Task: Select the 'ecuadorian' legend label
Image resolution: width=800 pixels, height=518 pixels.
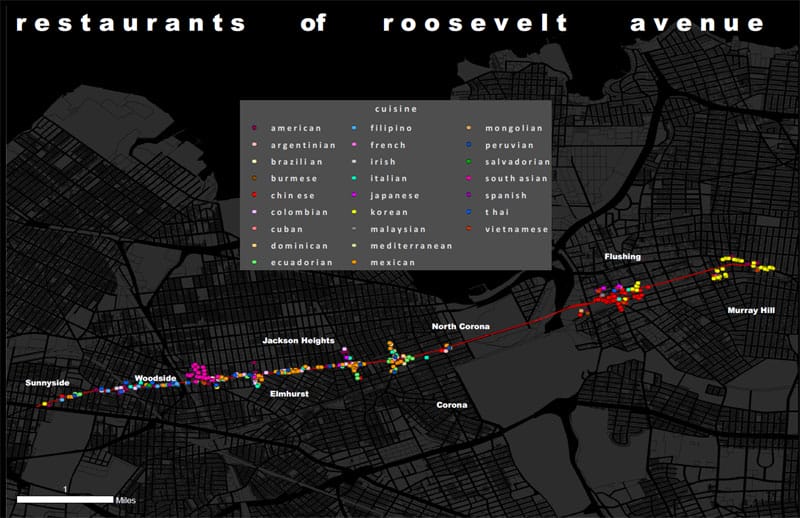Action: [x=302, y=262]
